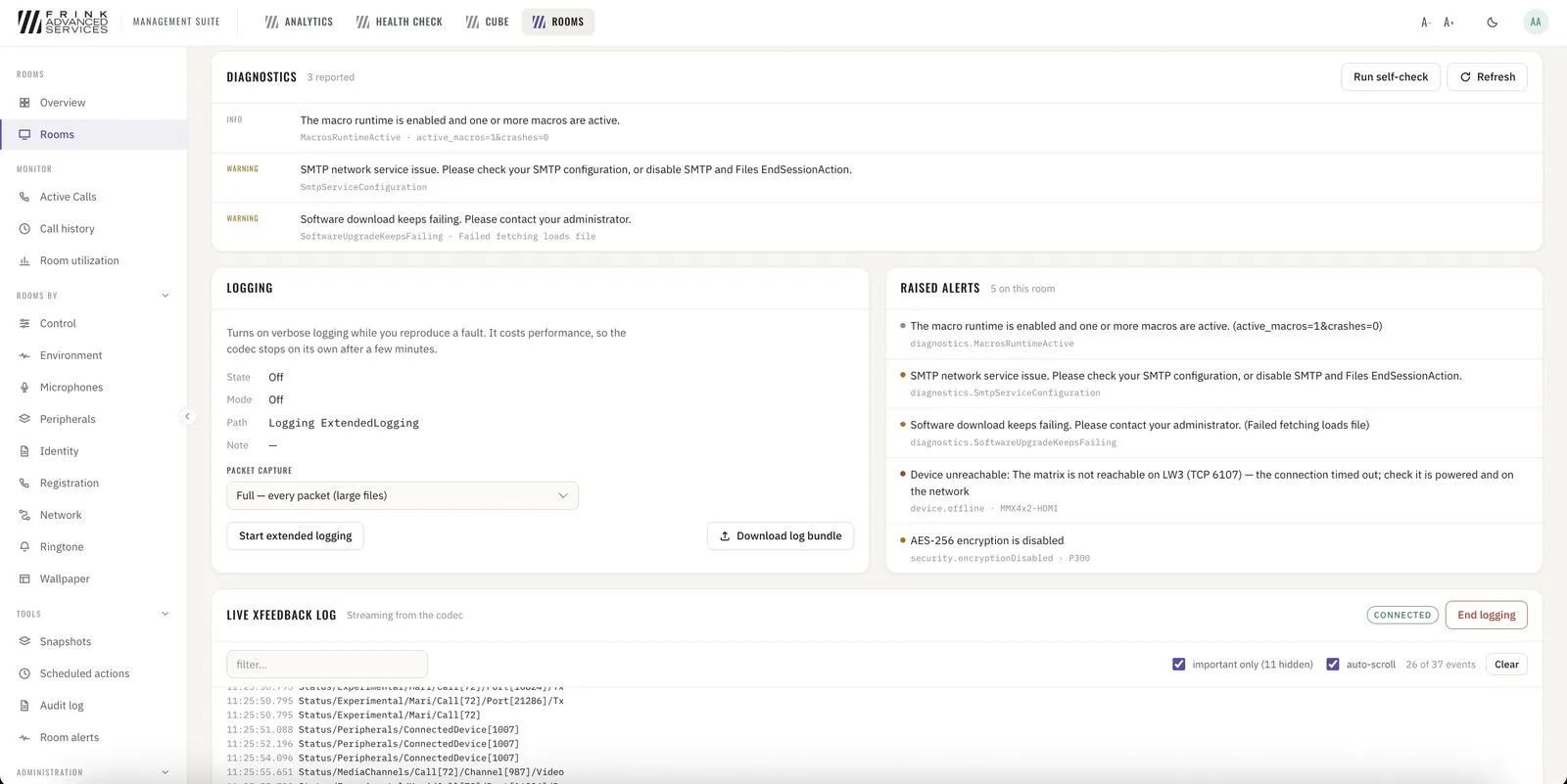Open Call history clock icon
Viewport: 1567px width, 784px height.
(x=24, y=229)
